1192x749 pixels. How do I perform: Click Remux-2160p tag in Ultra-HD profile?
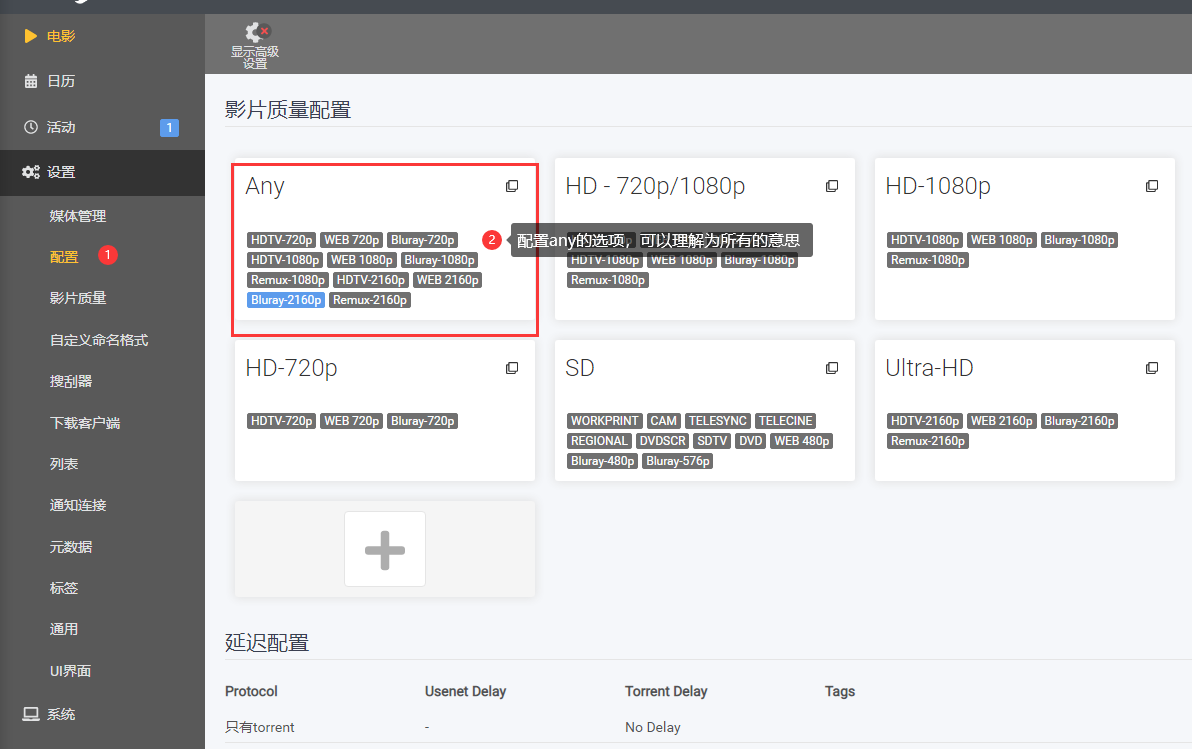click(x=928, y=441)
